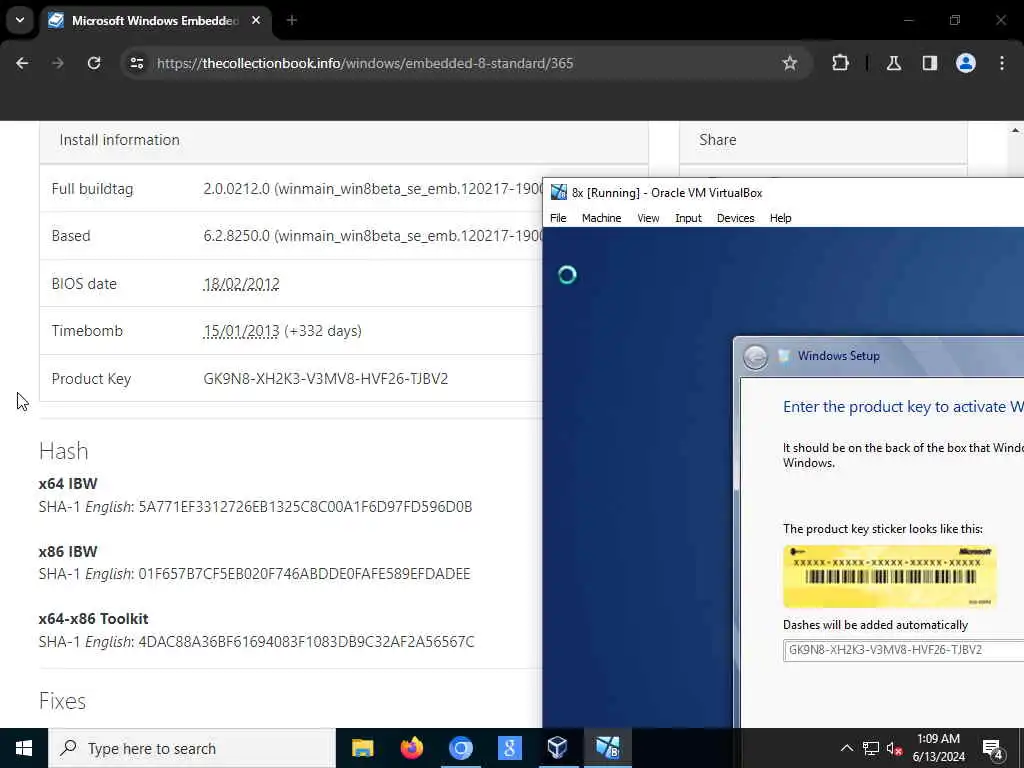Screen dimensions: 1024x768
Task: Open VirtualBox Help menu
Action: click(x=780, y=218)
